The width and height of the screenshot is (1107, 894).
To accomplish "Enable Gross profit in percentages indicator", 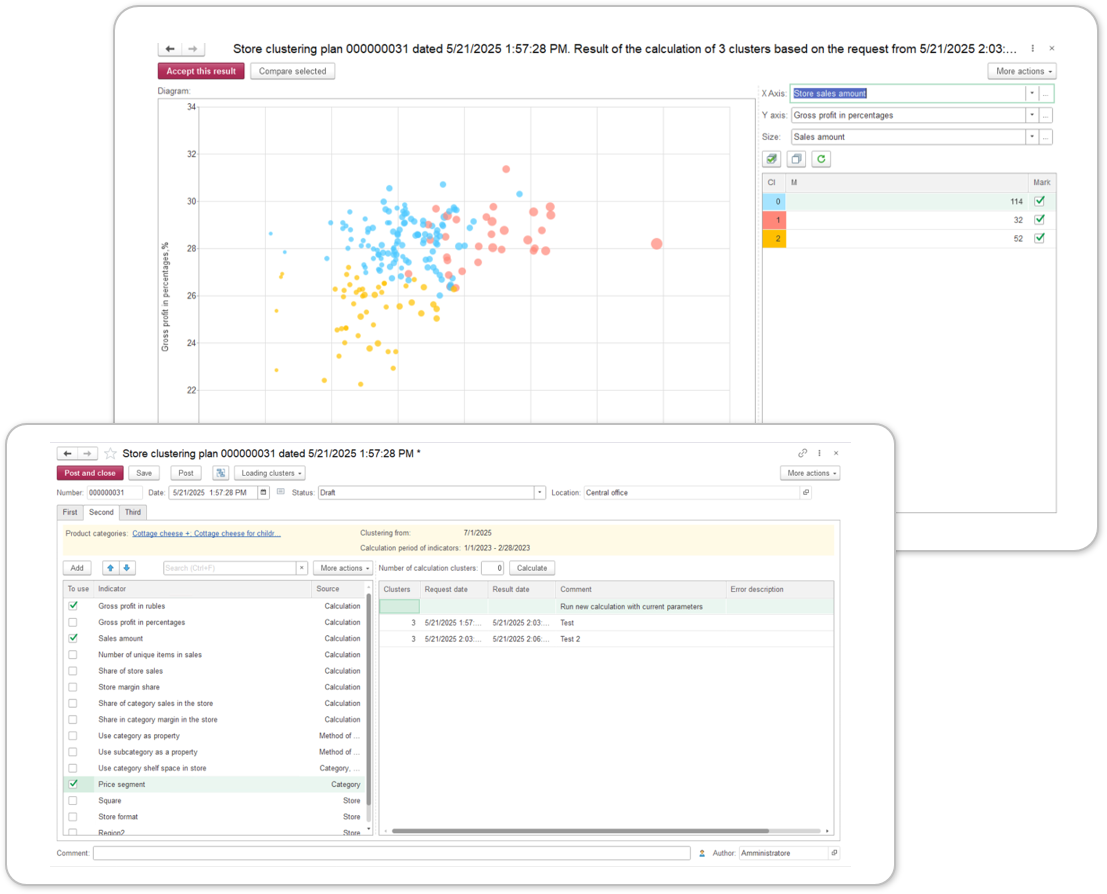I will pos(73,622).
